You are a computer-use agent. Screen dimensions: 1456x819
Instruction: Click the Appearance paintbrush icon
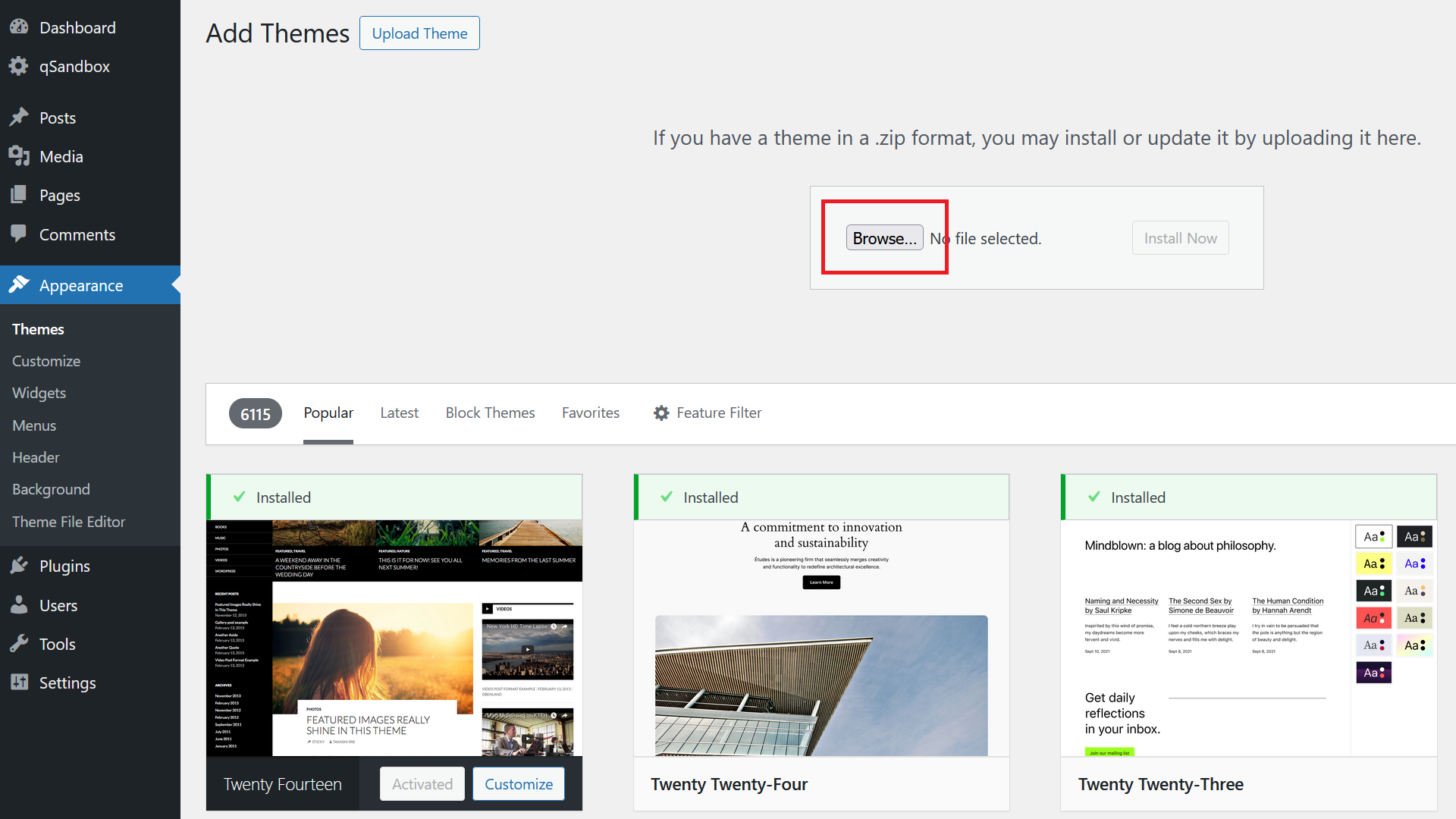(19, 285)
